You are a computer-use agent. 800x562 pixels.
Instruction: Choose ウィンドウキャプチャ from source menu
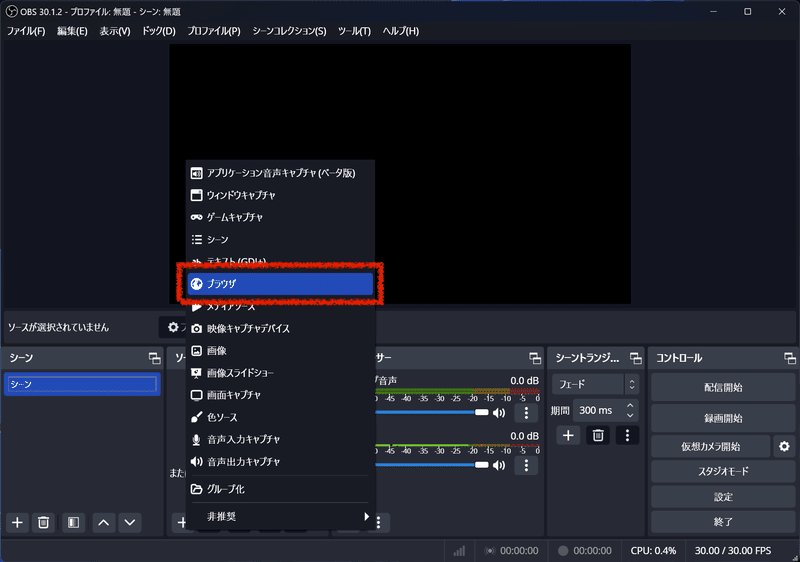tap(280, 195)
